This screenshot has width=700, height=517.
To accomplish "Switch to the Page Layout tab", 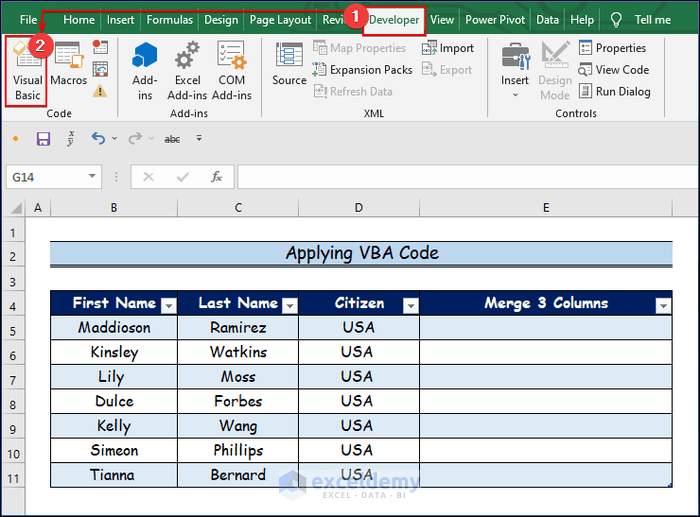I will point(280,20).
